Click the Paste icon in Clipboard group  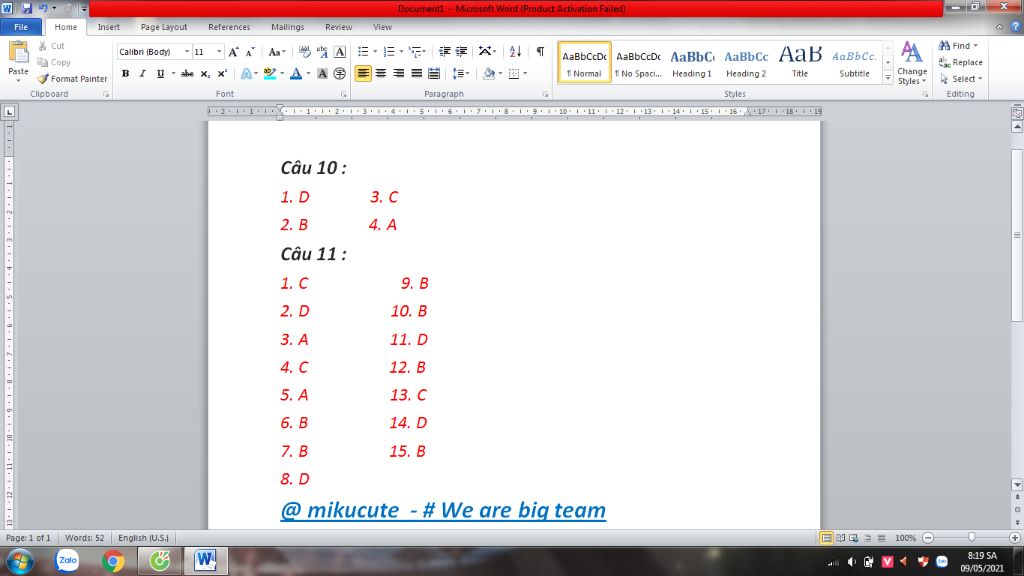click(18, 52)
